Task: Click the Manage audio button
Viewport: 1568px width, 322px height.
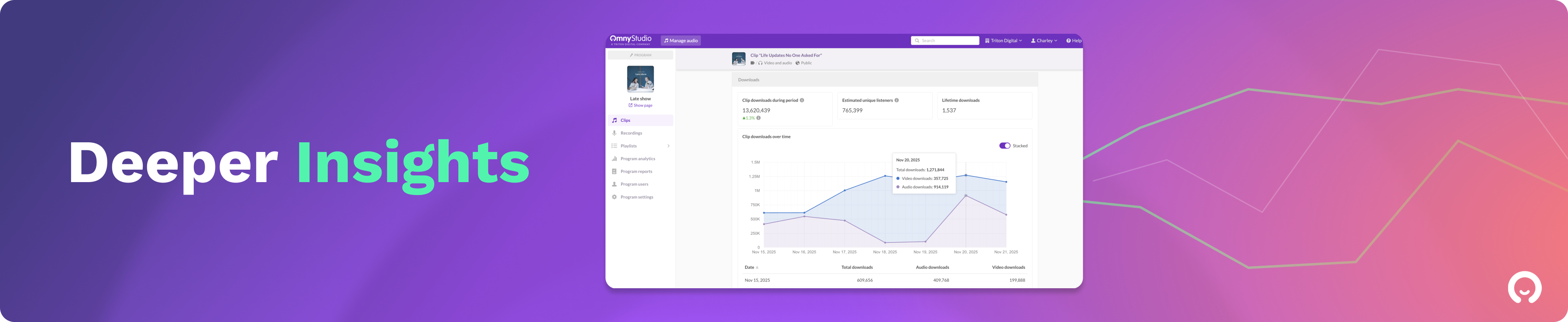Action: tap(681, 41)
